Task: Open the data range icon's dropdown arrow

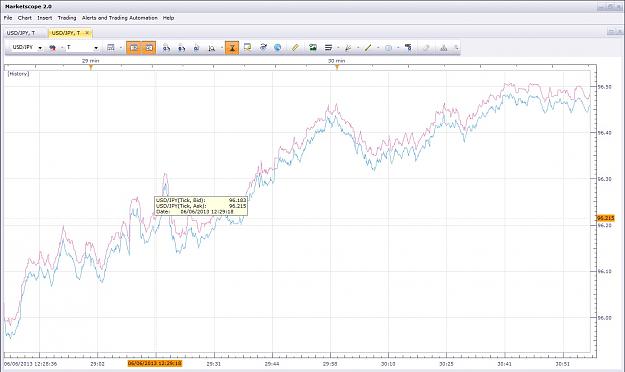Action: (121, 48)
